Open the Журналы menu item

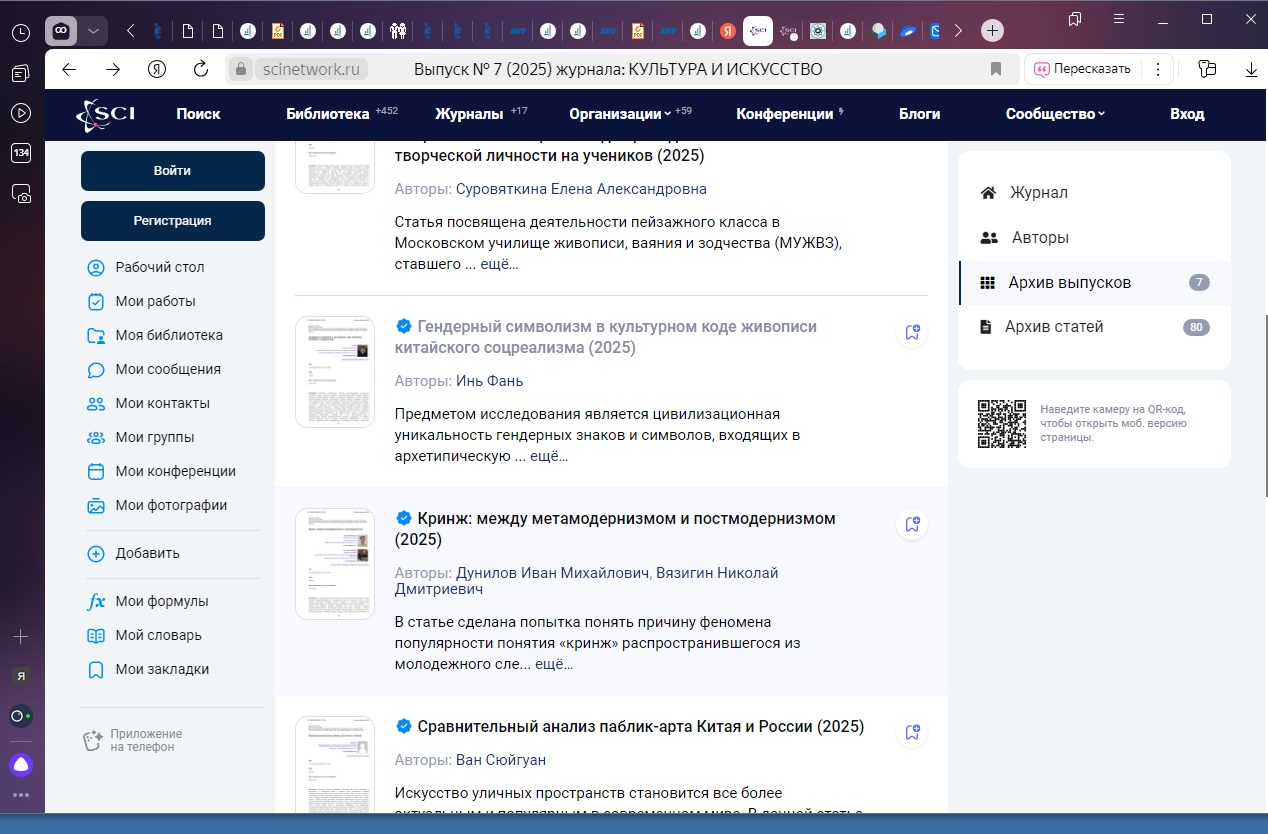pos(469,114)
